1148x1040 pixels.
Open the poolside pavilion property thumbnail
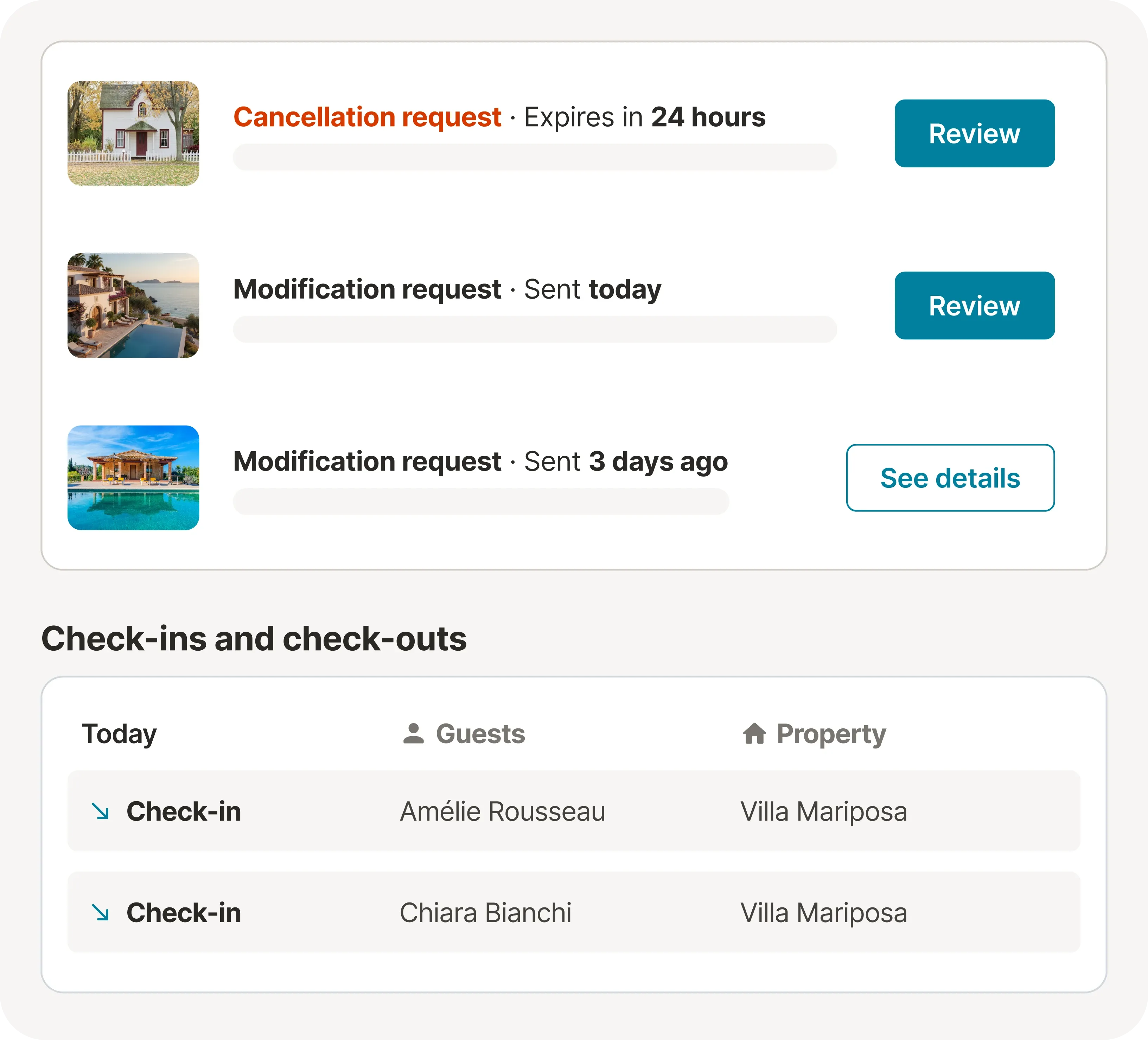(133, 477)
